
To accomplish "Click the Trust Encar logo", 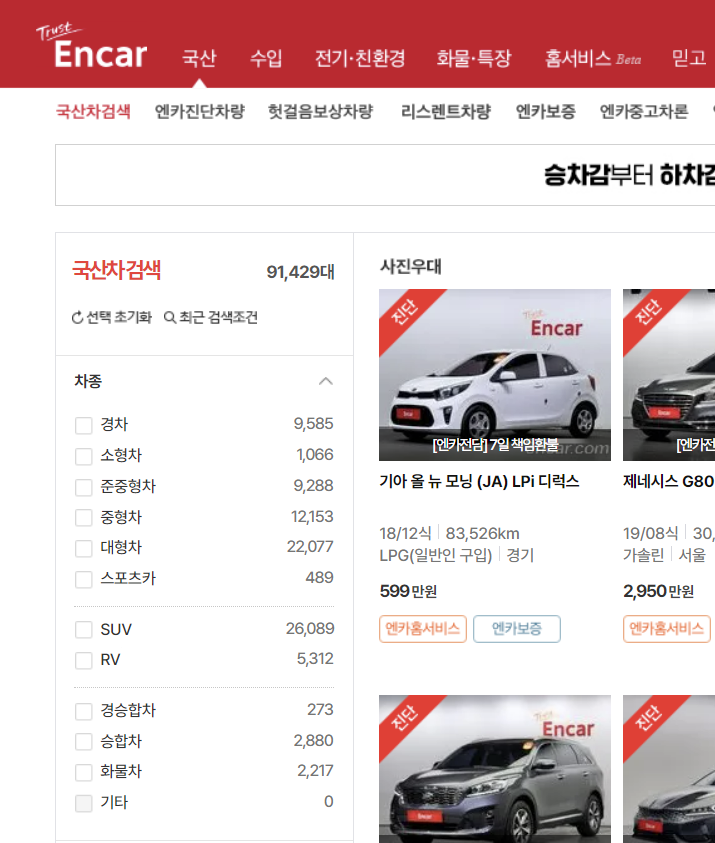I will [92, 46].
